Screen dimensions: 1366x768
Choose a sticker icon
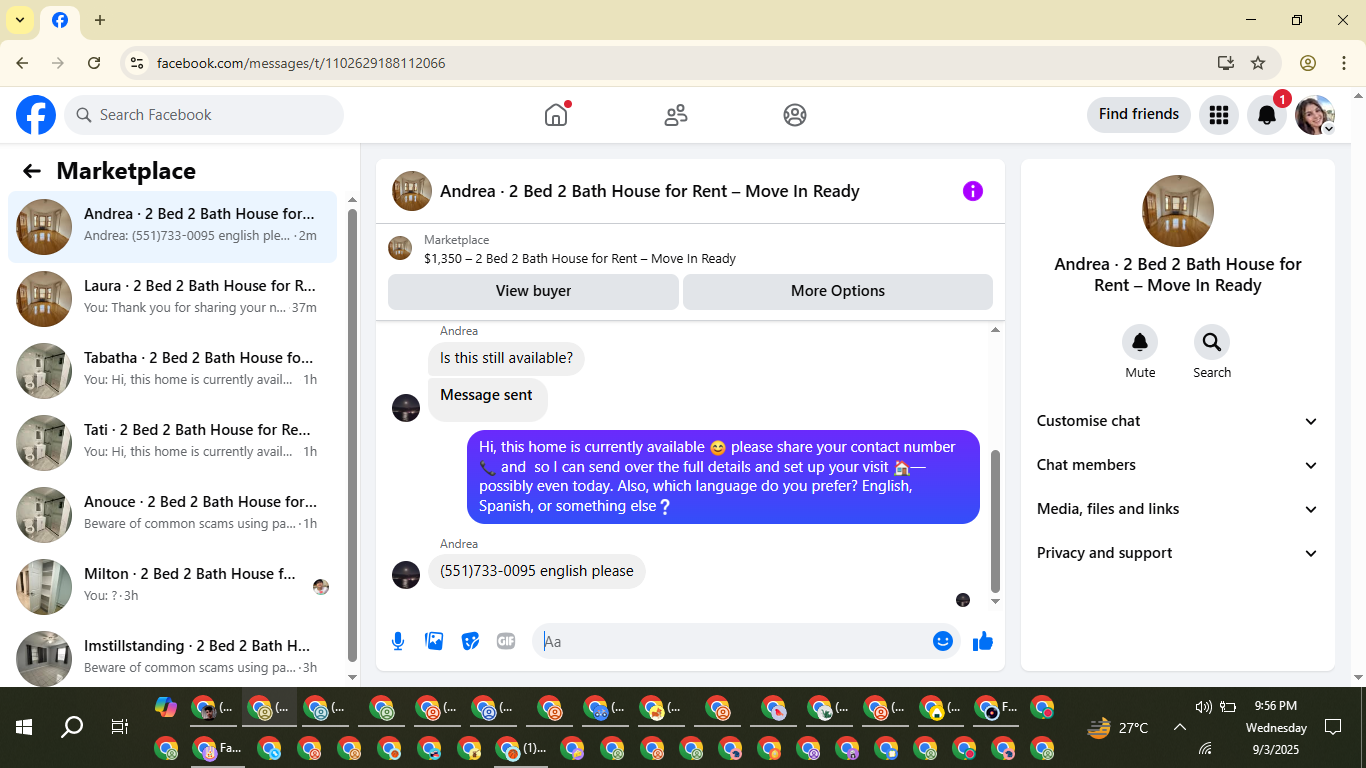[x=470, y=641]
